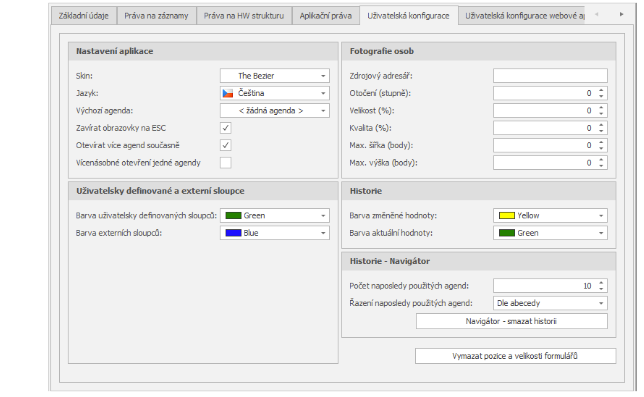Click the blue swatch for external columns

(233, 233)
